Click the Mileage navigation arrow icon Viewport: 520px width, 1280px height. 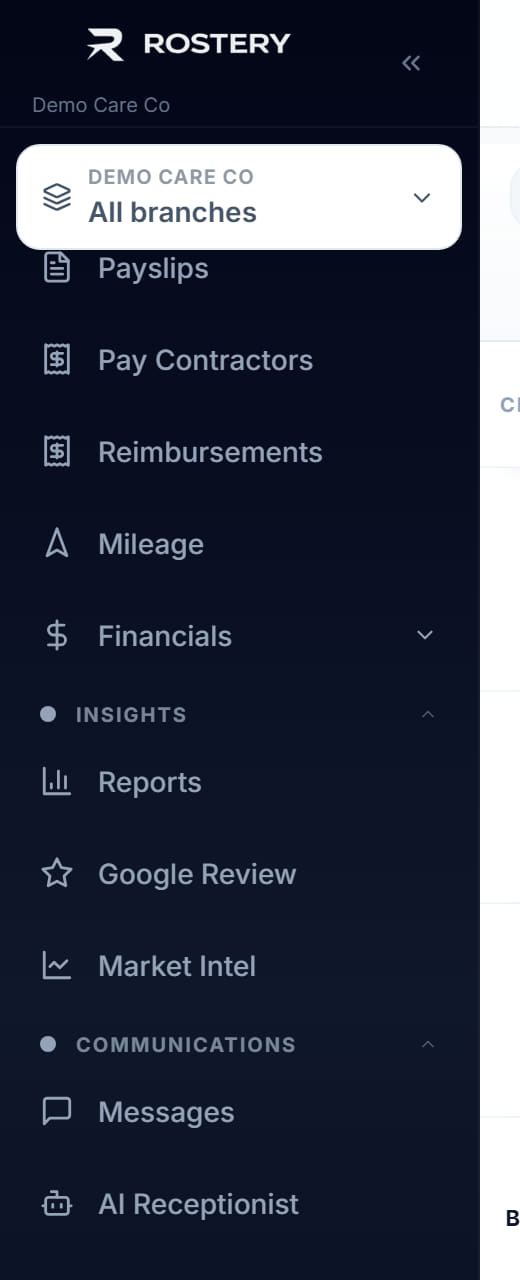[x=57, y=544]
